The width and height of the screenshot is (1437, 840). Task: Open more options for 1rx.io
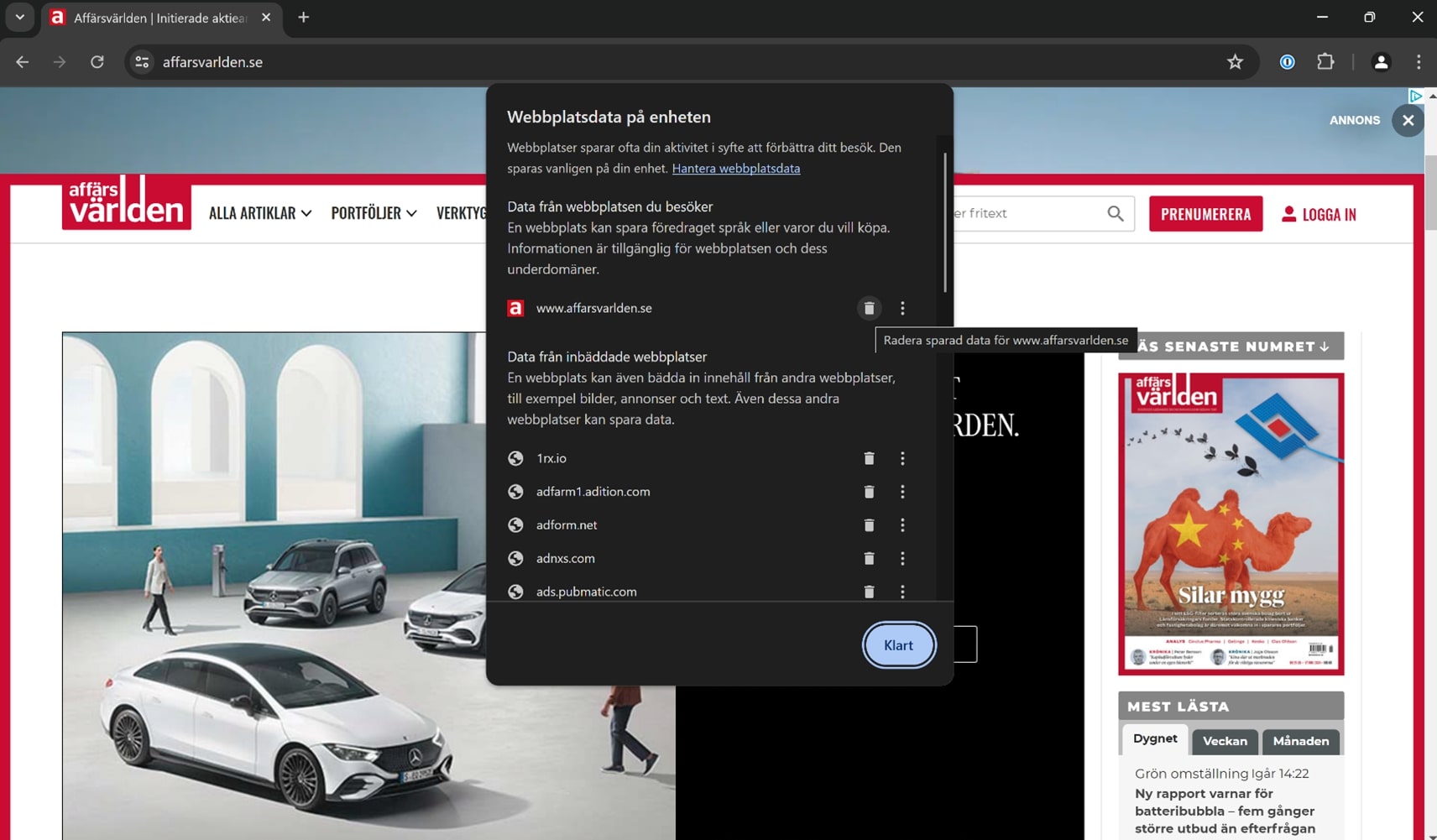pyautogui.click(x=902, y=458)
